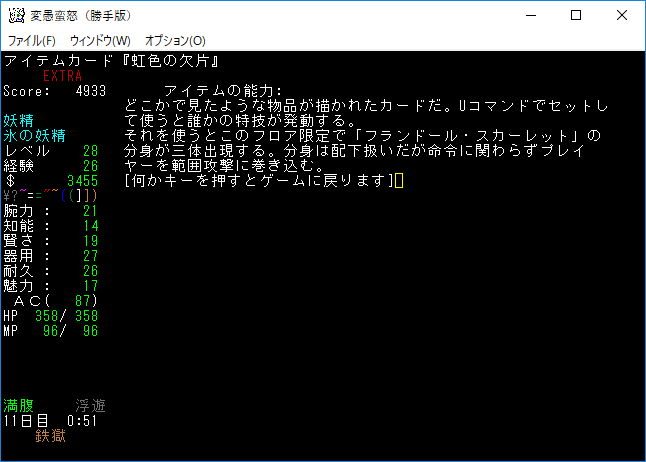This screenshot has width=646, height=462.
Task: Click the レベル 28 stat line
Action: click(x=51, y=151)
